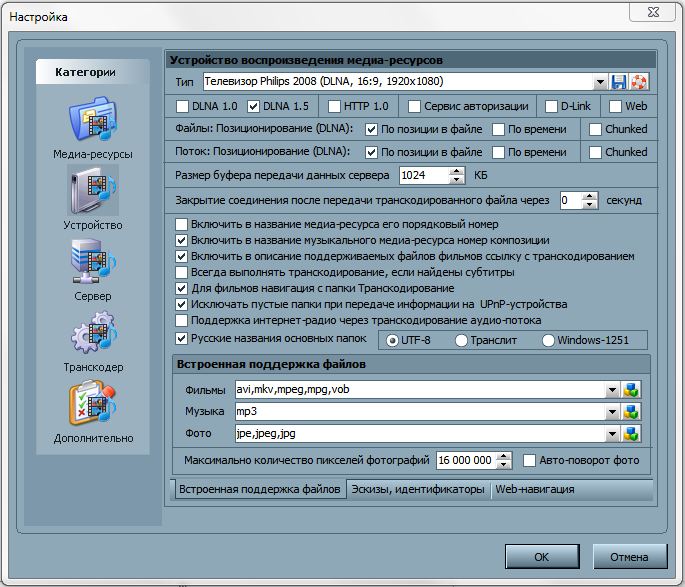Select the Устройство category icon
Screen dimensions: 685x587
(x=93, y=191)
